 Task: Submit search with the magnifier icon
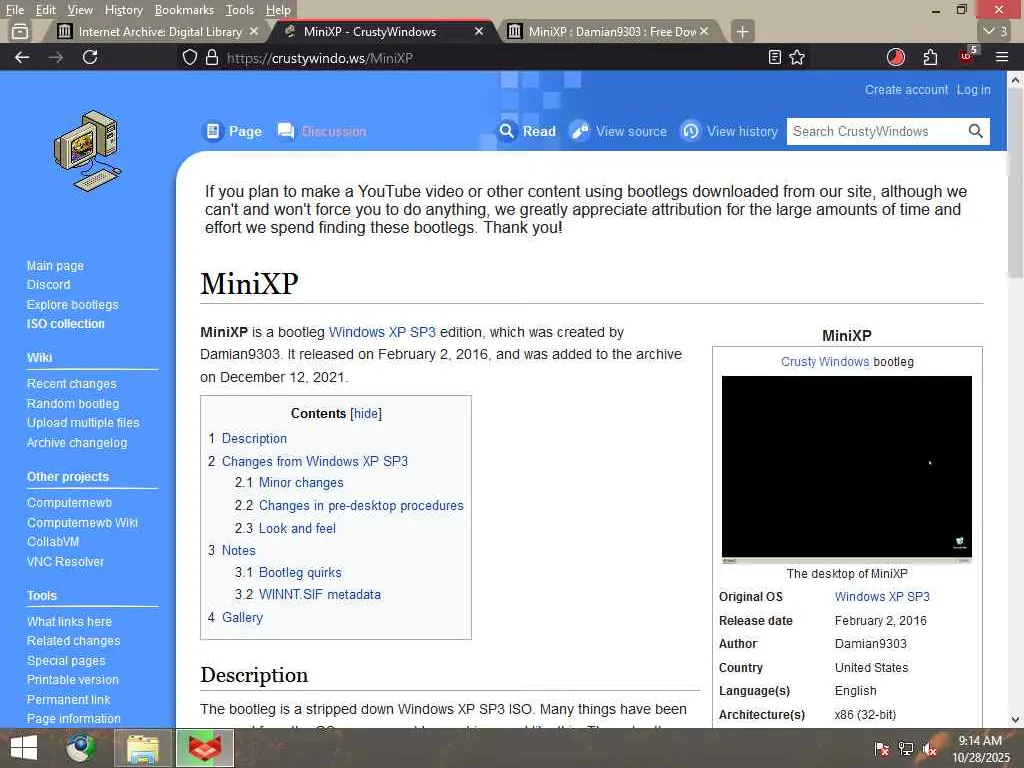pyautogui.click(x=976, y=131)
